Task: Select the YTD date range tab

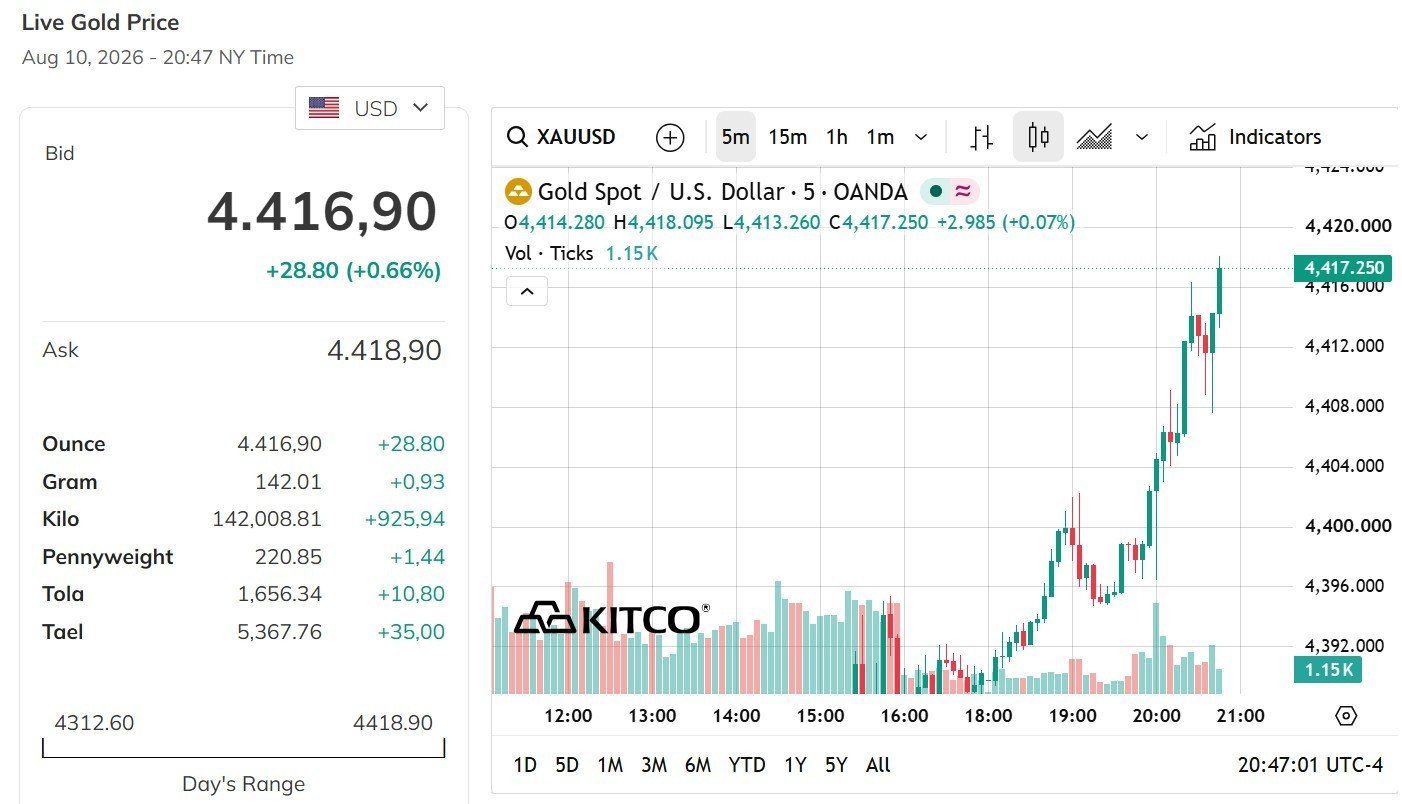Action: (747, 765)
